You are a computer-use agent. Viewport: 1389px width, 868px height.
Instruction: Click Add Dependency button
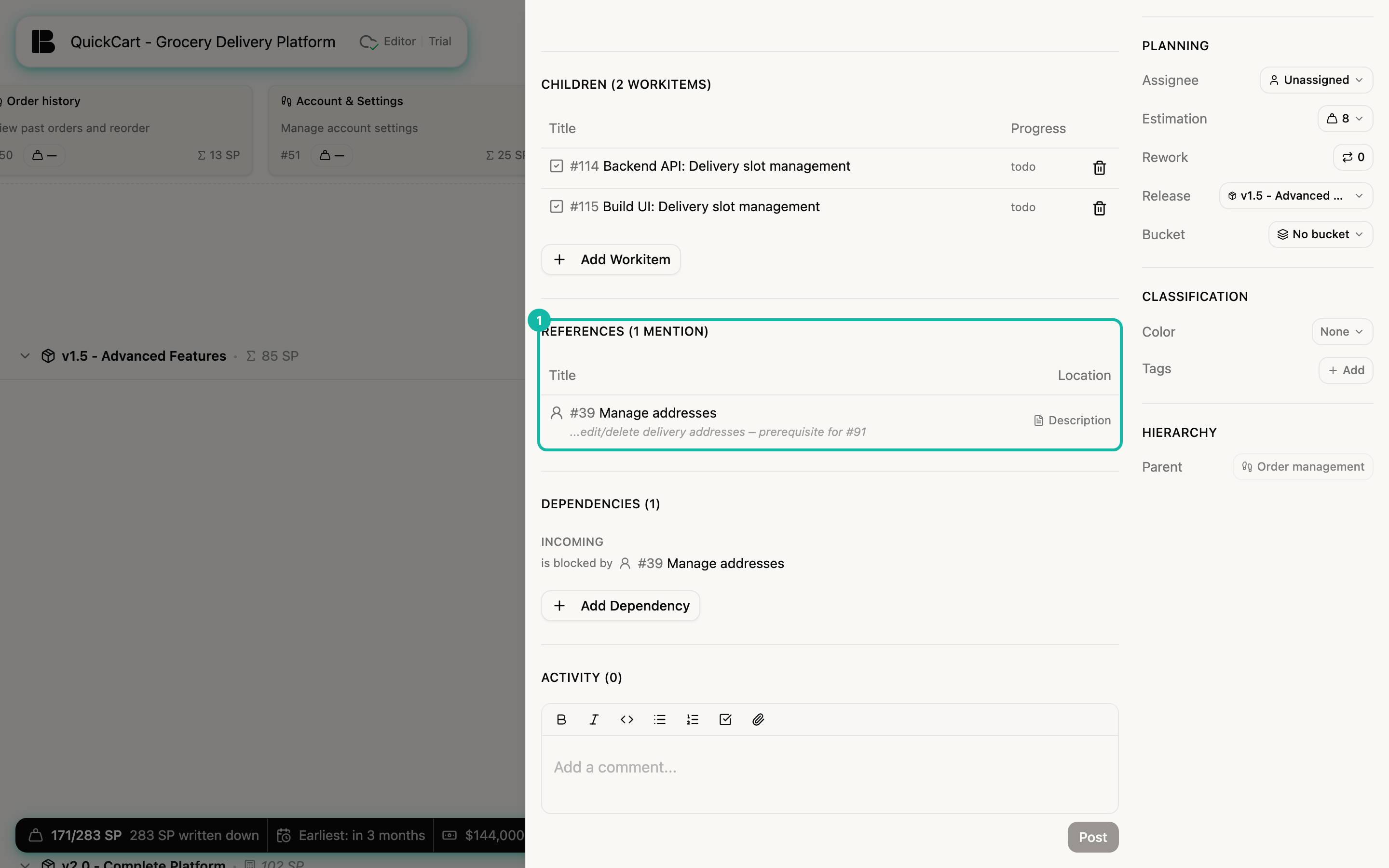[620, 606]
